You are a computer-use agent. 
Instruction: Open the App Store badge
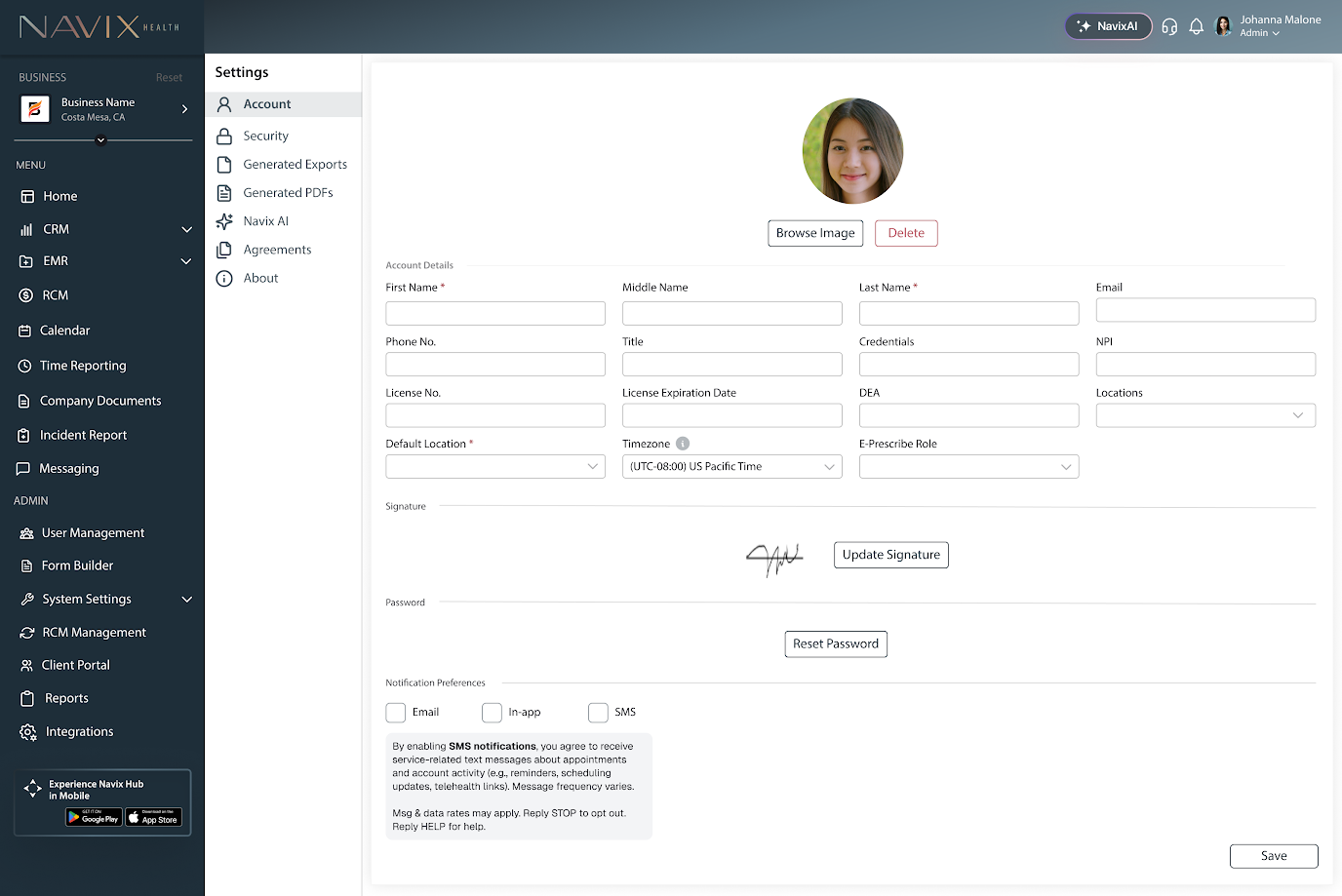click(x=153, y=817)
